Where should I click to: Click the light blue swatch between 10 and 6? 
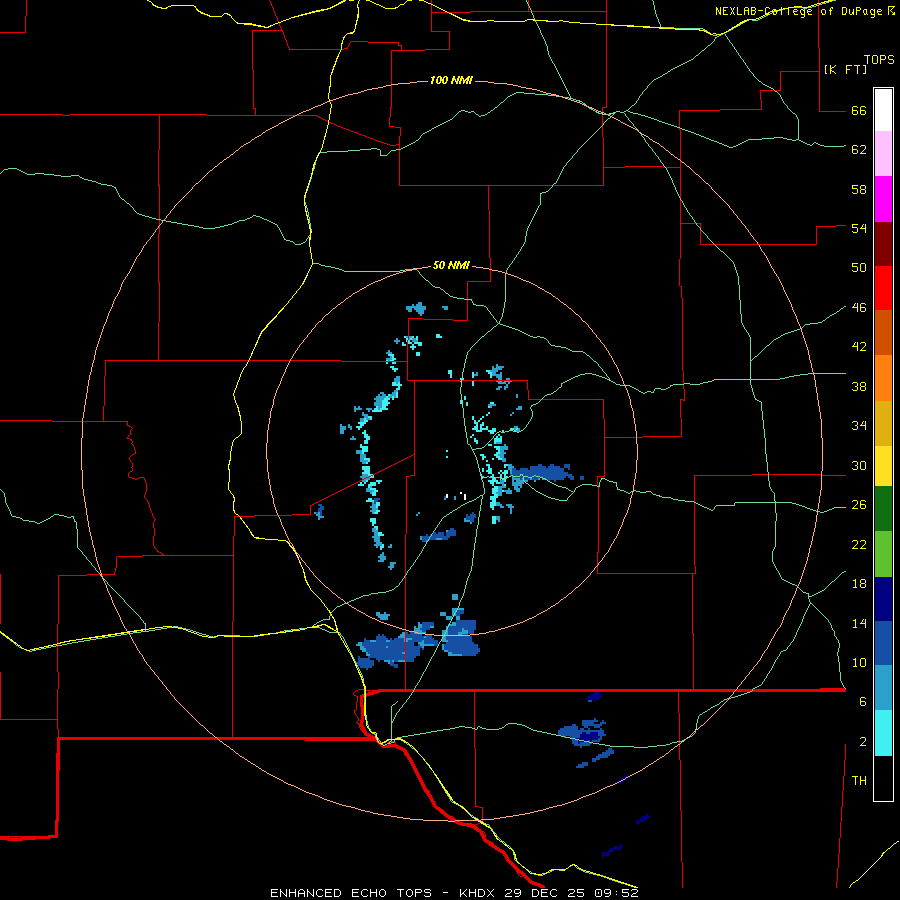coord(883,688)
